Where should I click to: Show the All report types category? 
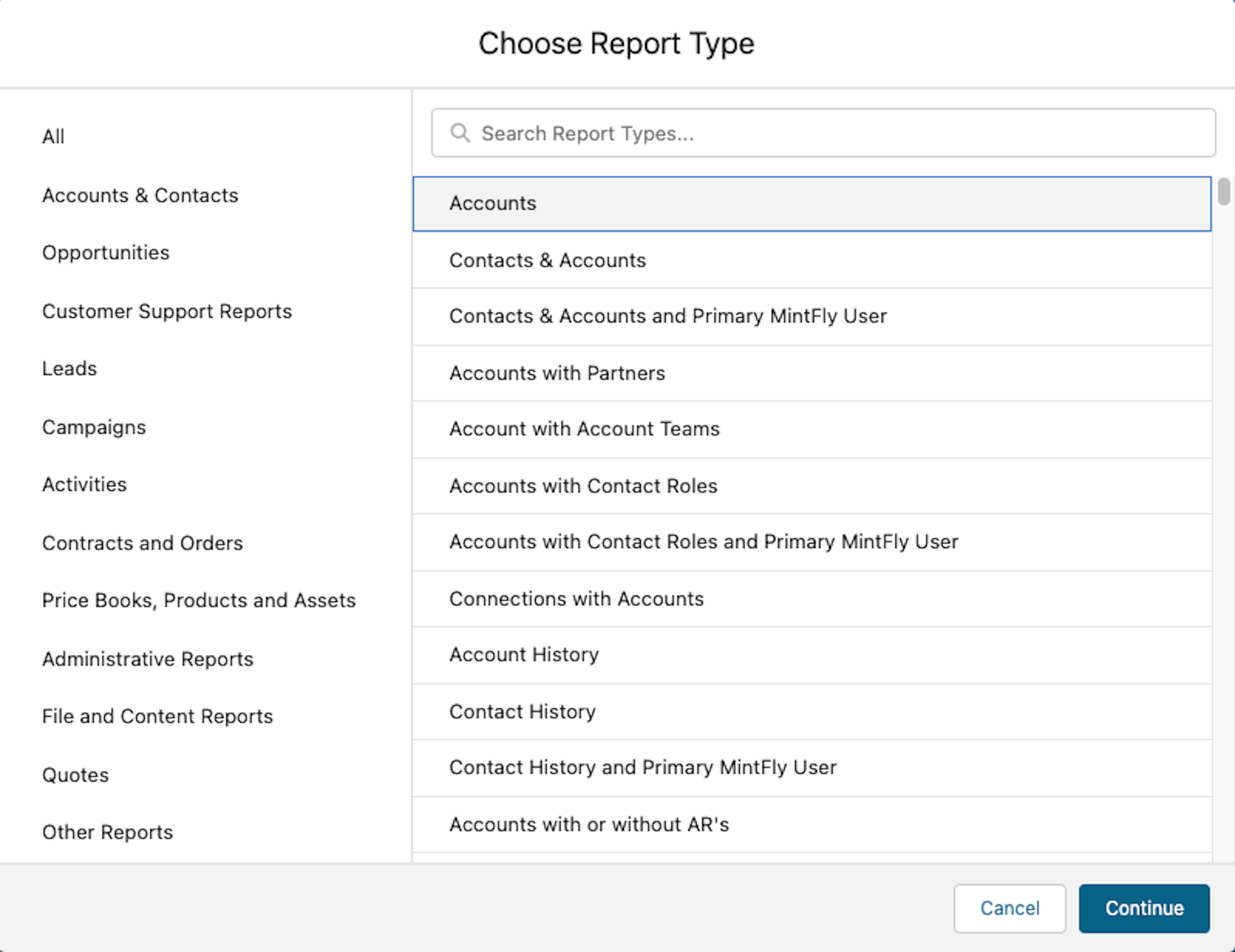click(53, 136)
